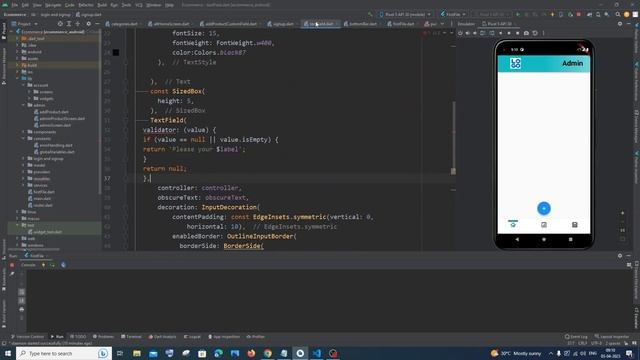Open the device selector dropdown
The height and width of the screenshot is (360, 640).
point(405,14)
